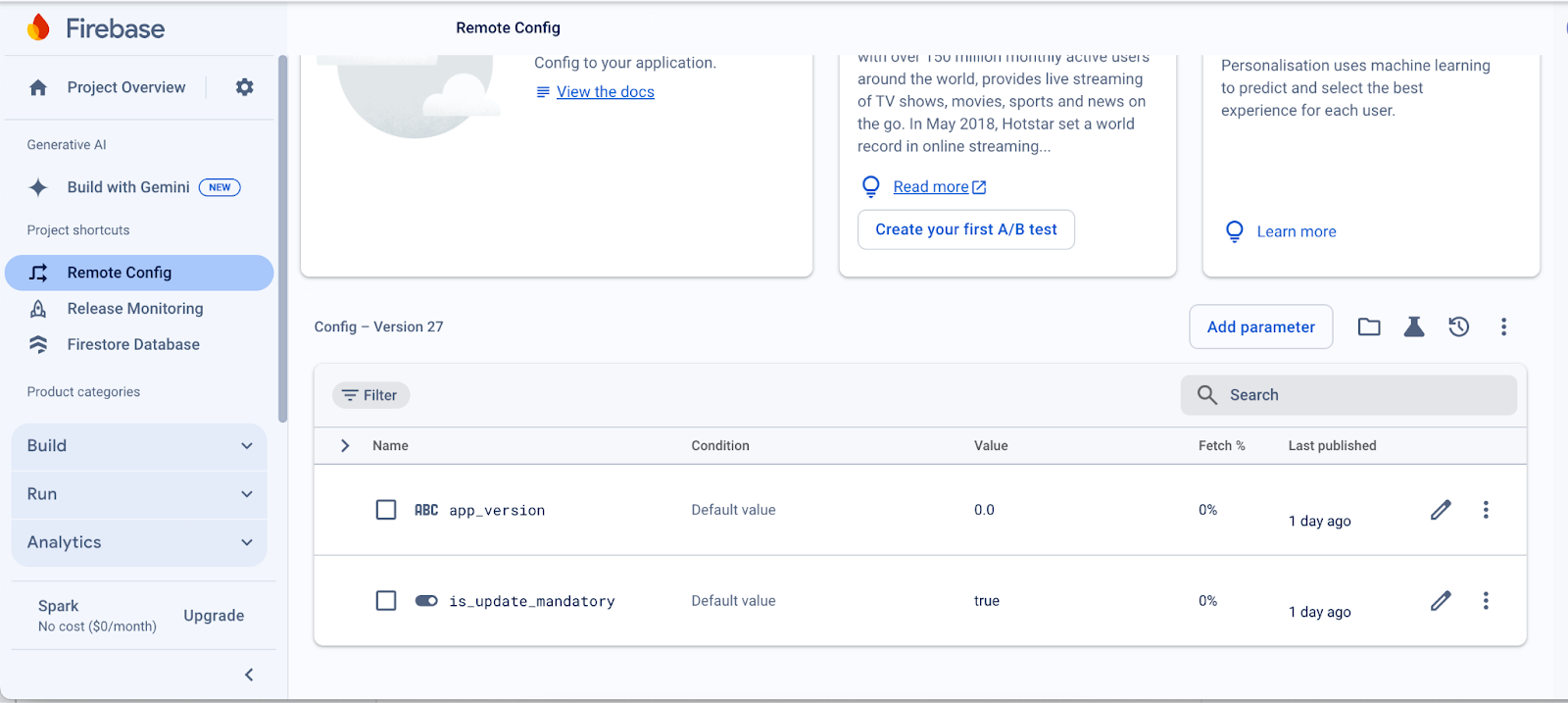Click the Upgrade plan button
The height and width of the screenshot is (703, 1568).
point(214,616)
